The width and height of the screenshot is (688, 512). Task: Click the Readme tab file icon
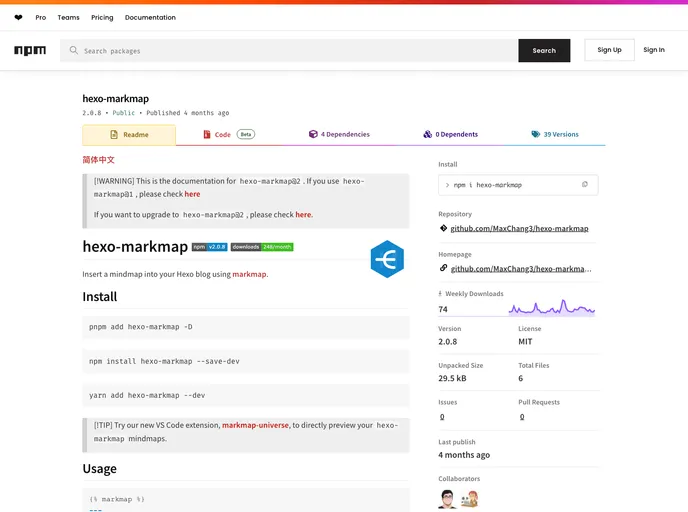coord(114,135)
